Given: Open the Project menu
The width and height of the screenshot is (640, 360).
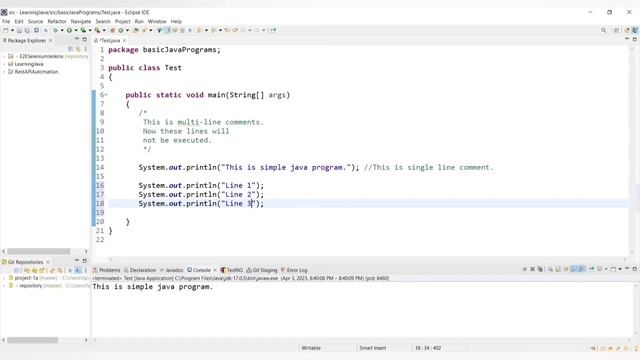Looking at the screenshot, I should [x=122, y=21].
